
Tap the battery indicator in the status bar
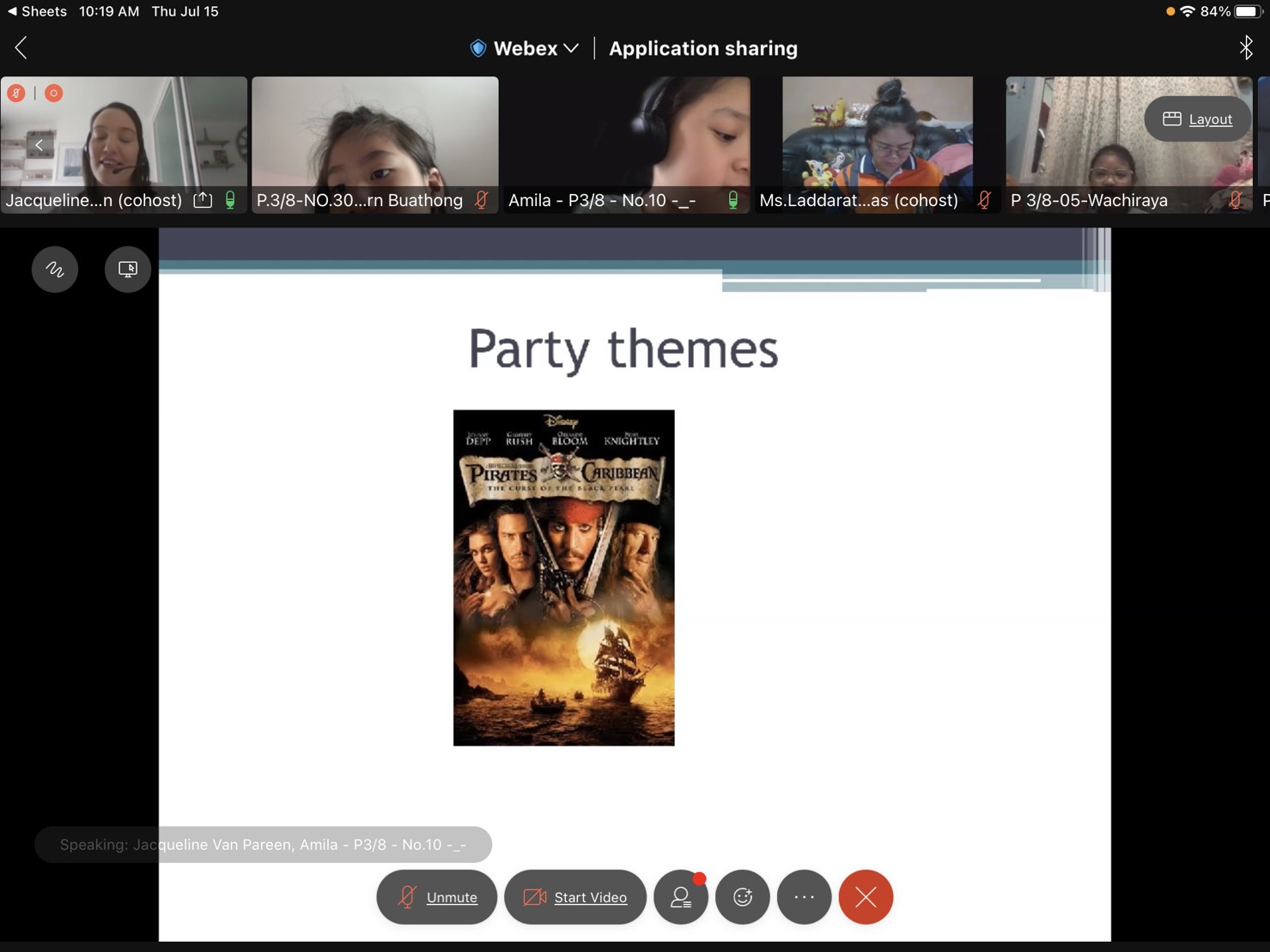click(1249, 11)
